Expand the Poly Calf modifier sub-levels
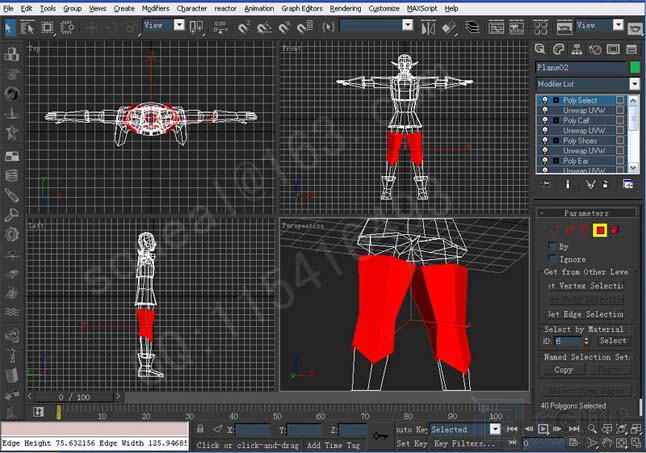The image size is (646, 453). (556, 120)
